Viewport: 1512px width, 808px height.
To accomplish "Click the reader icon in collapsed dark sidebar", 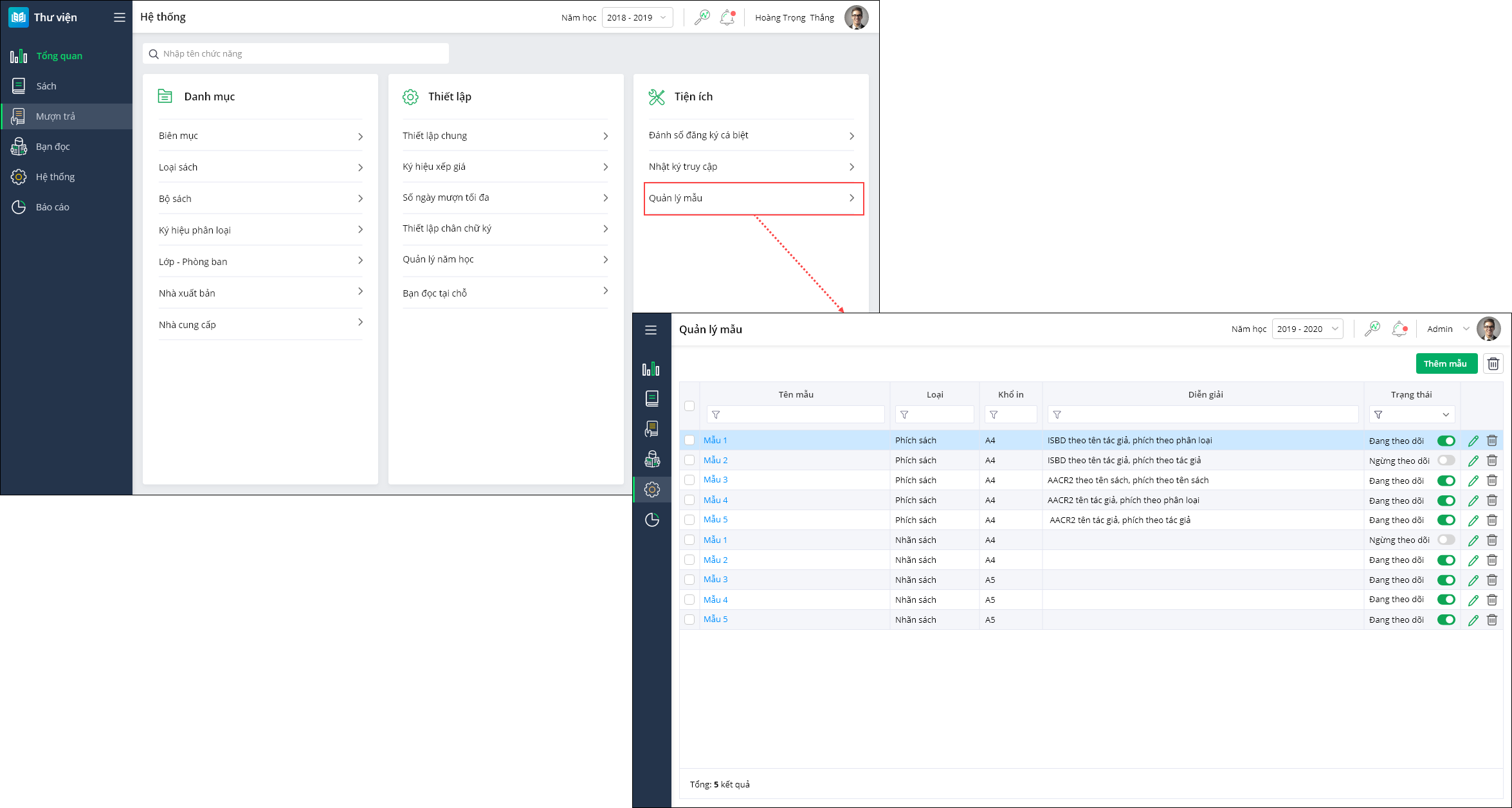I will pyautogui.click(x=651, y=459).
